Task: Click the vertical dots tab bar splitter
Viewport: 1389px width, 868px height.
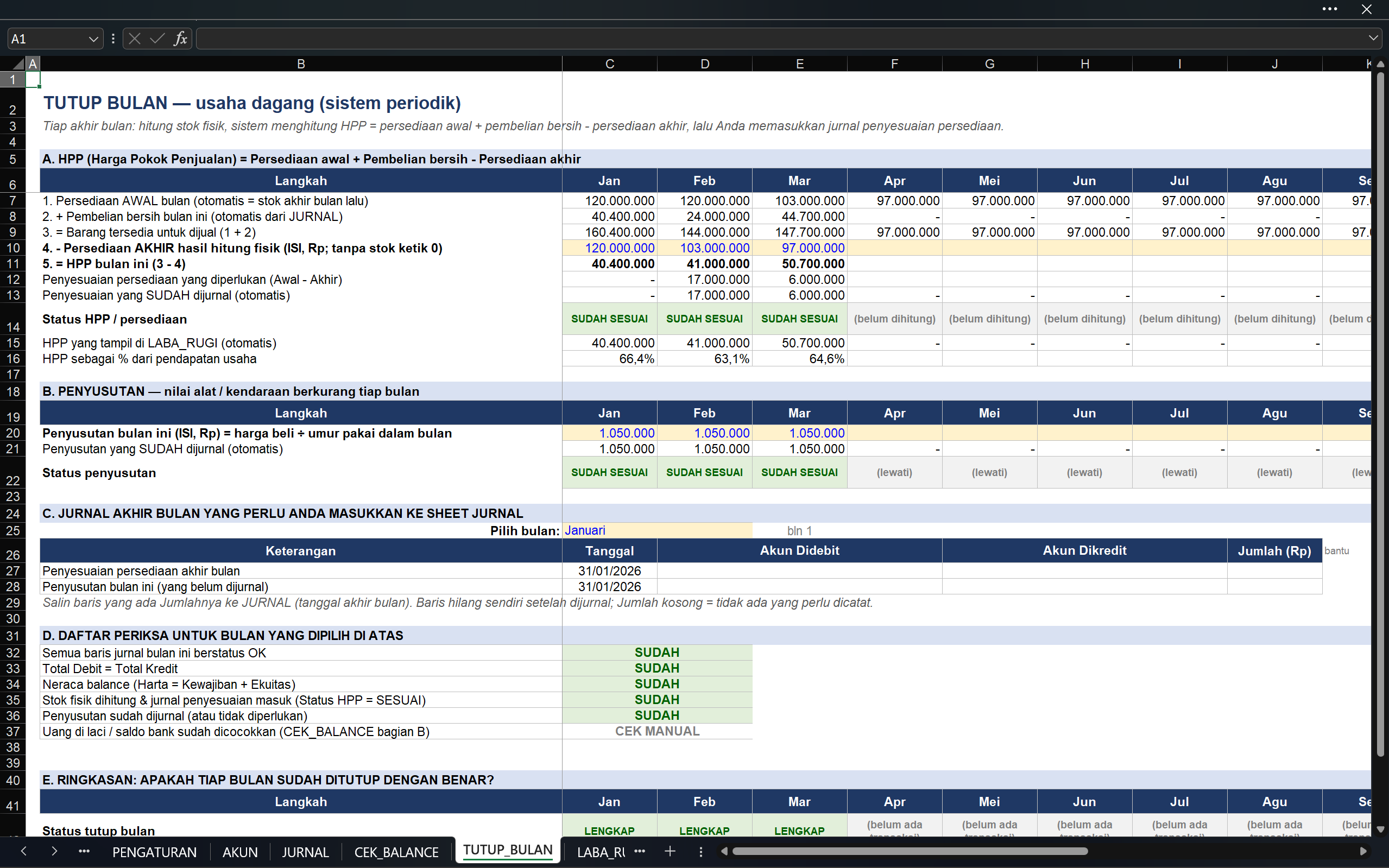Action: [700, 851]
